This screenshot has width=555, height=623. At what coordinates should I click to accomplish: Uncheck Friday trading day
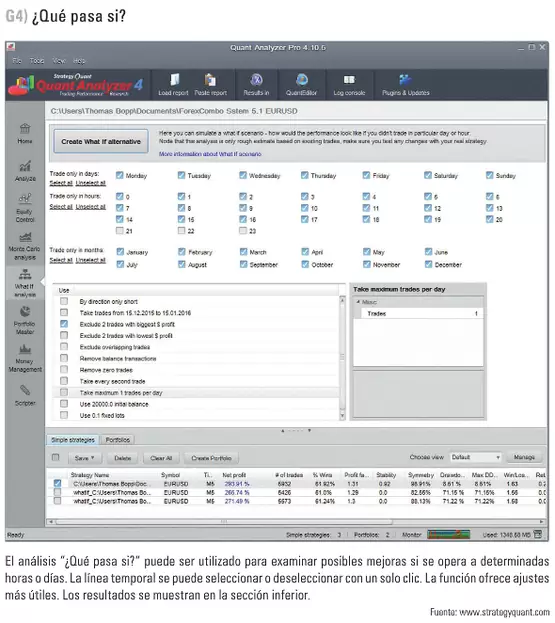tap(366, 175)
